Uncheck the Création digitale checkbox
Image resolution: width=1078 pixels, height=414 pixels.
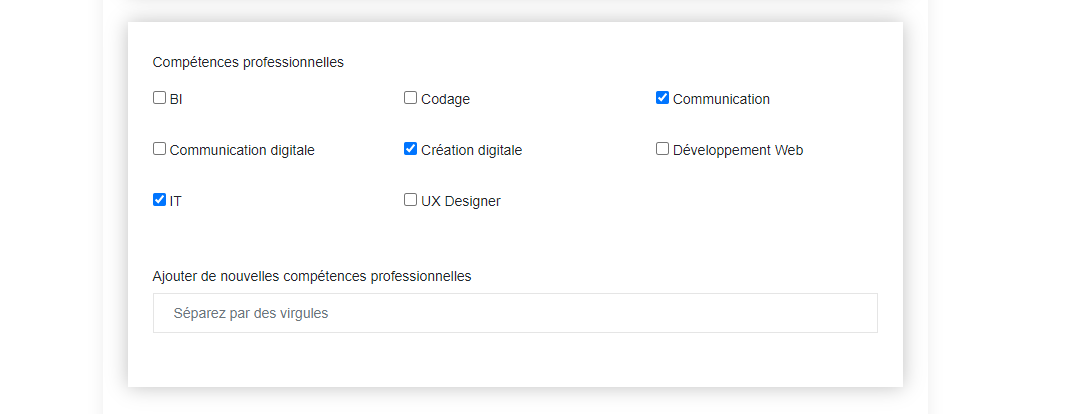coord(410,149)
